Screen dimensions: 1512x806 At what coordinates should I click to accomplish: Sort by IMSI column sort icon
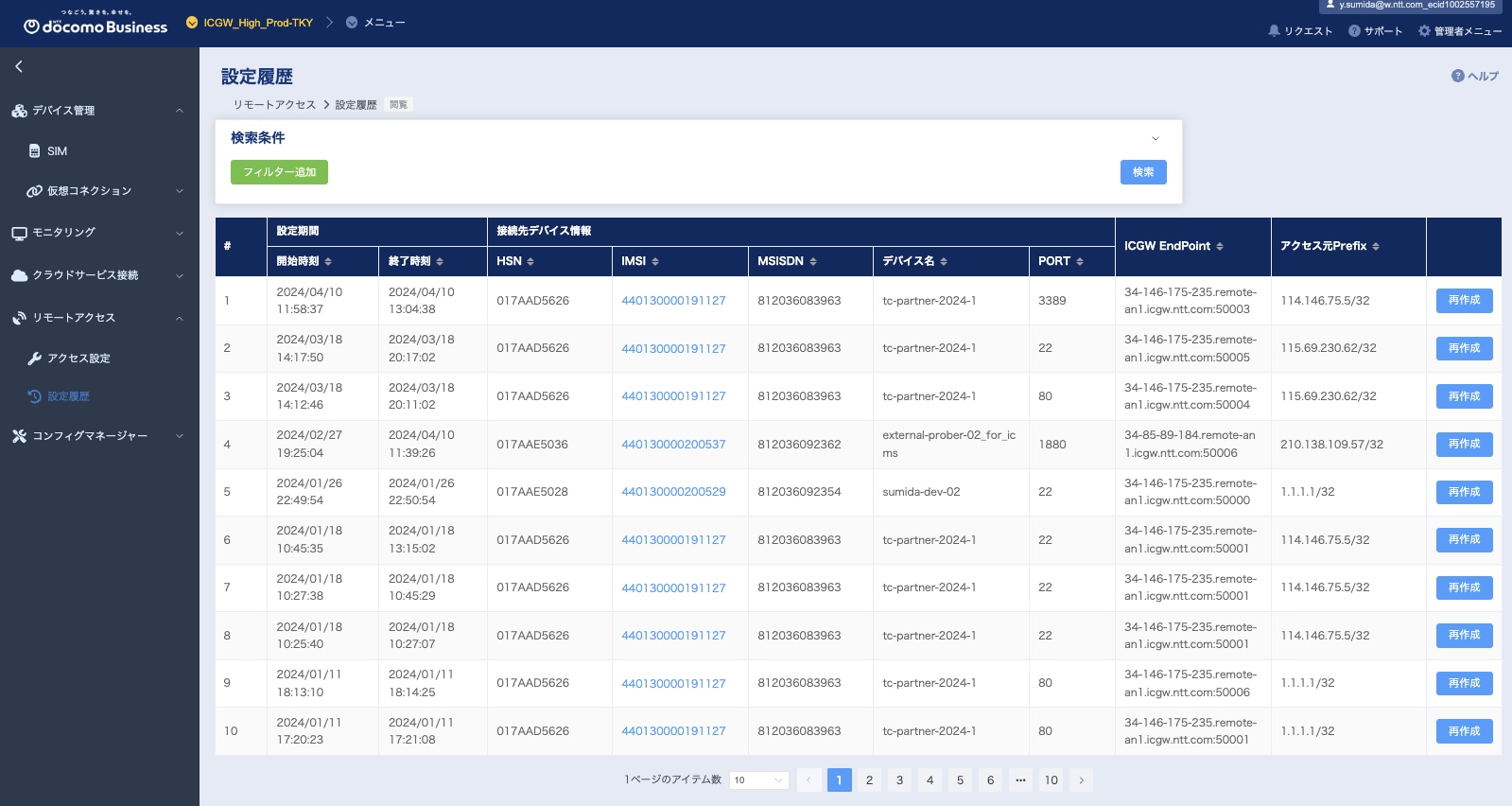(655, 261)
